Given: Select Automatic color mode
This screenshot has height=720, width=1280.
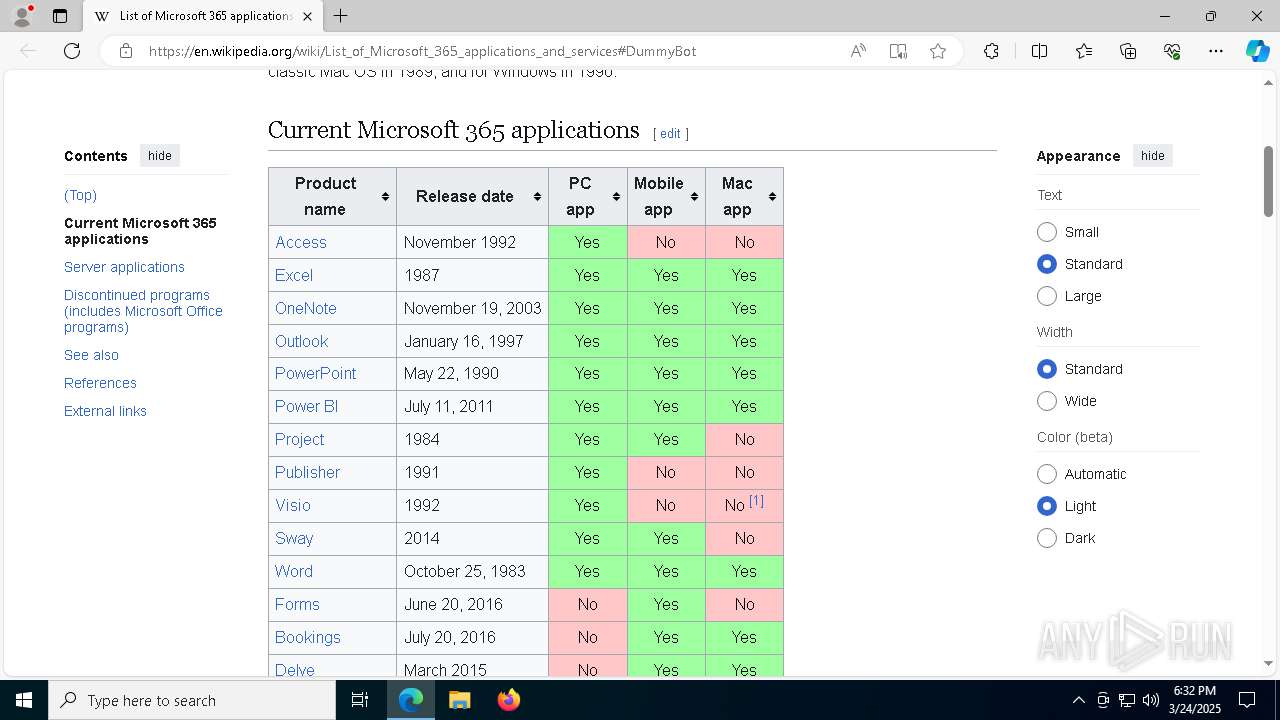Looking at the screenshot, I should tap(1047, 474).
